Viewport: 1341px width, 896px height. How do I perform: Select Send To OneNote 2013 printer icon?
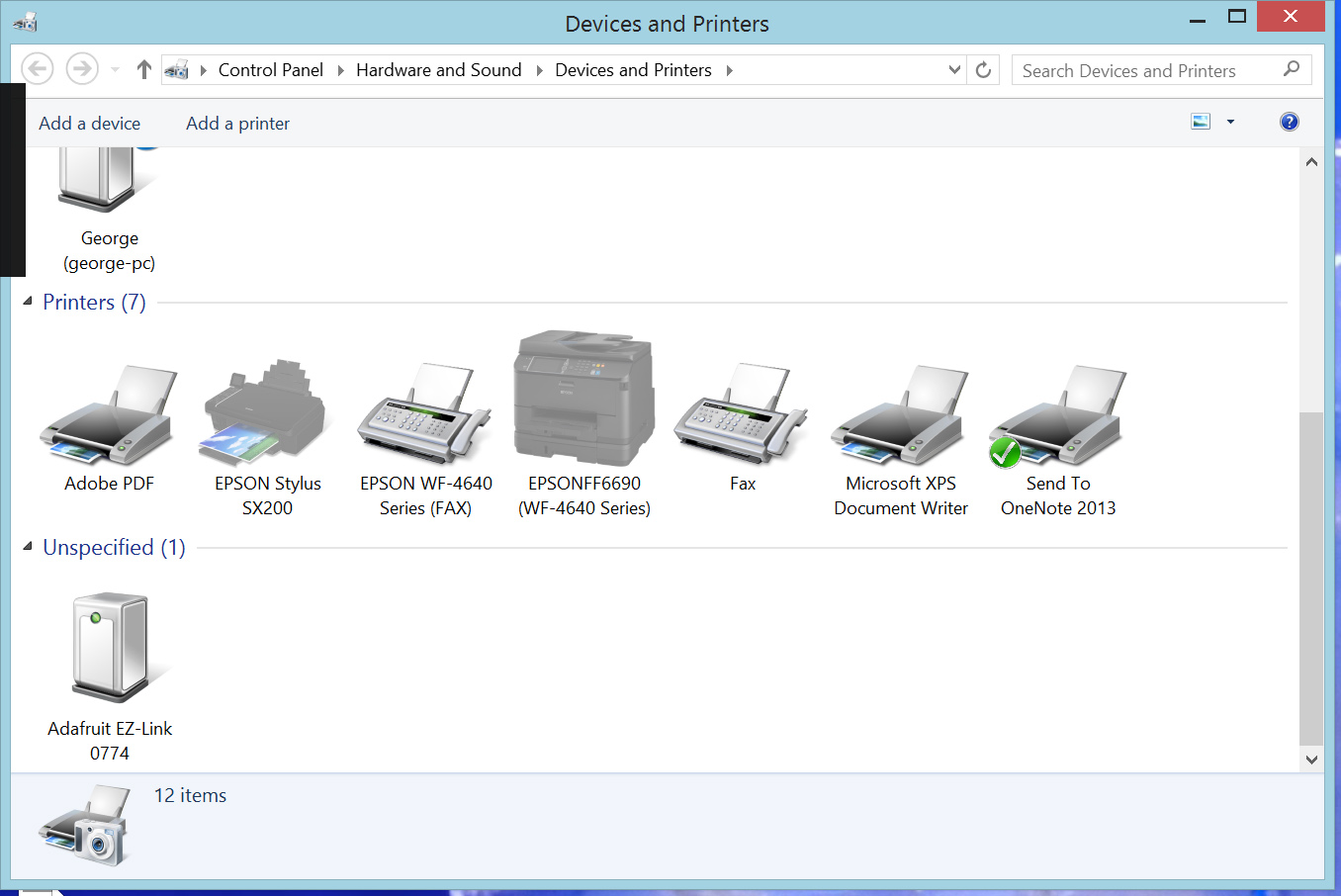(1057, 415)
